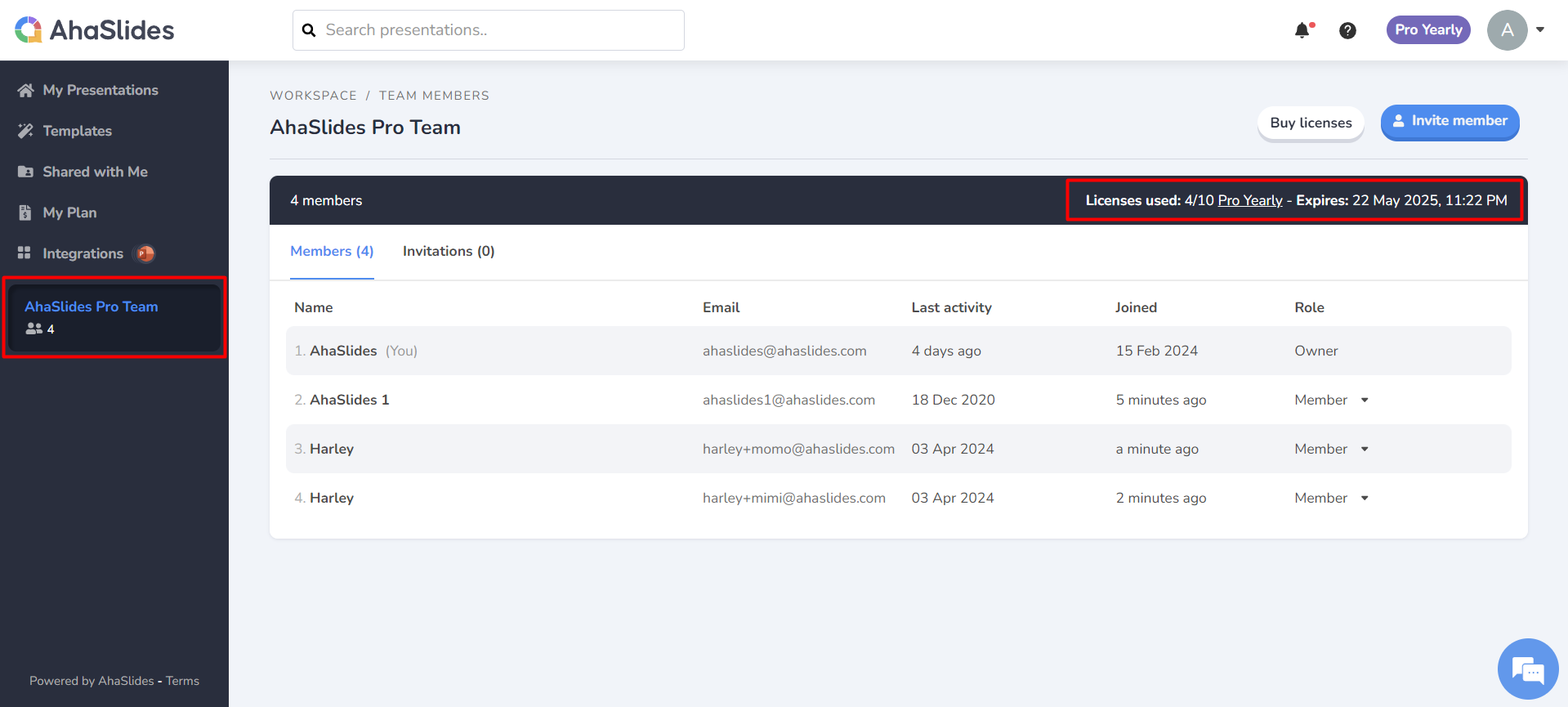The height and width of the screenshot is (707, 1568).
Task: Click the team members count icon
Action: (x=34, y=329)
